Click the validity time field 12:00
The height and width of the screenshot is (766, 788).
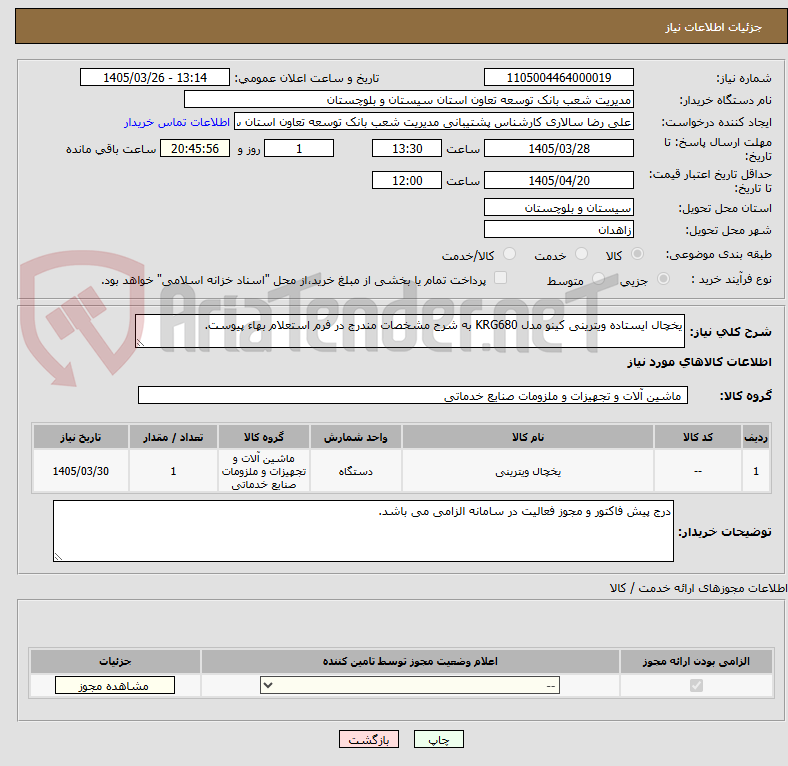[407, 180]
